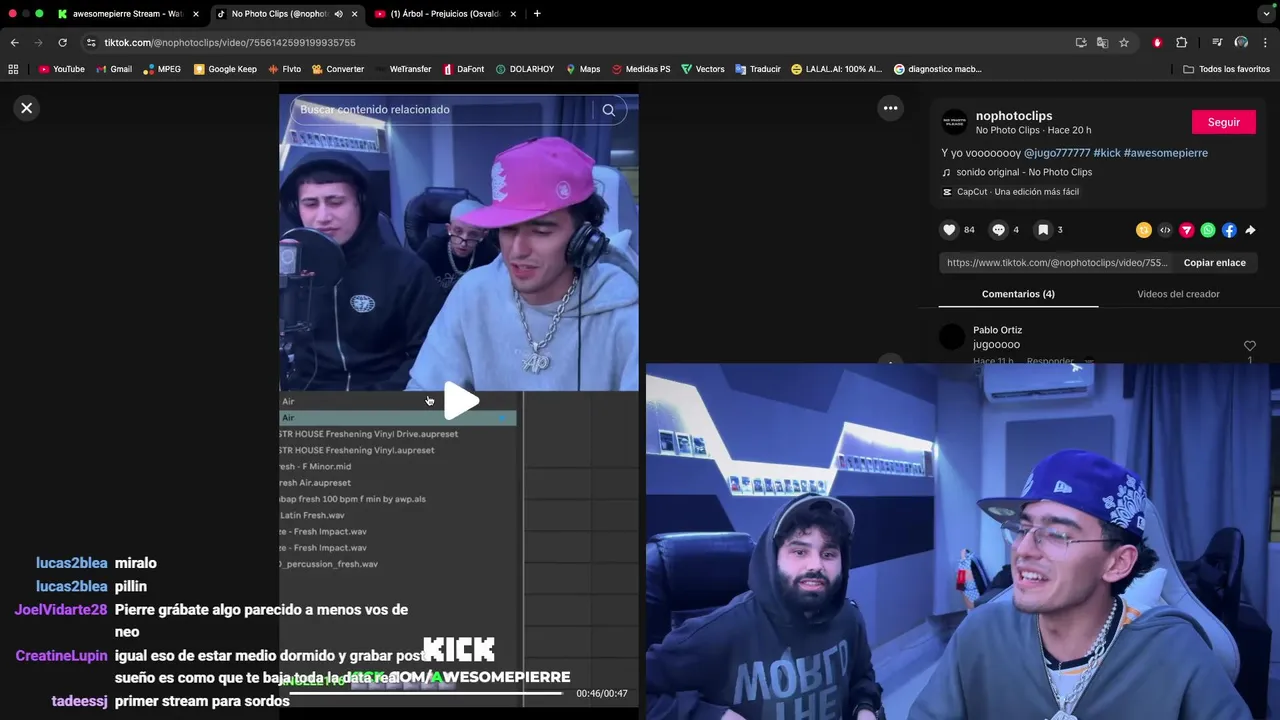Click the translate page icon
This screenshot has width=1280, height=720.
[1102, 43]
